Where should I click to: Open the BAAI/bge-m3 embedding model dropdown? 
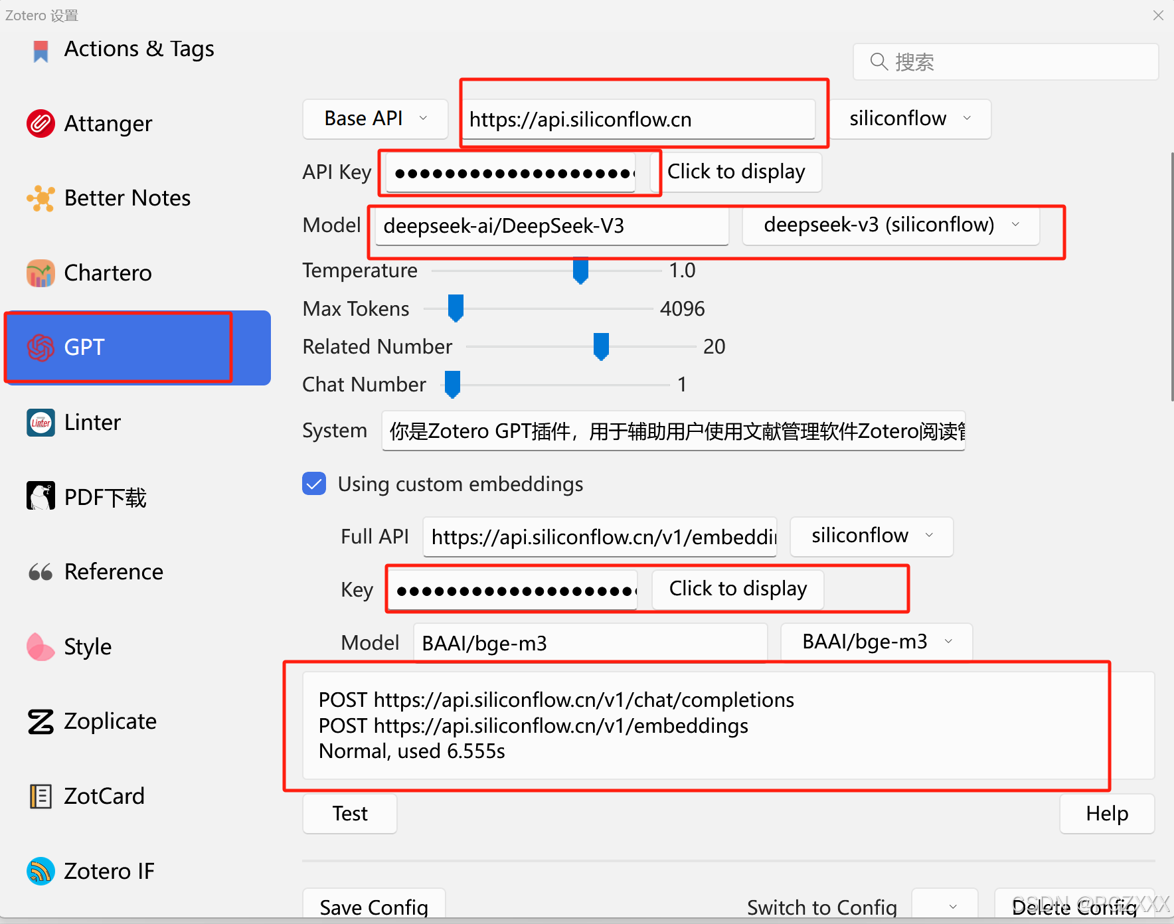tap(877, 642)
